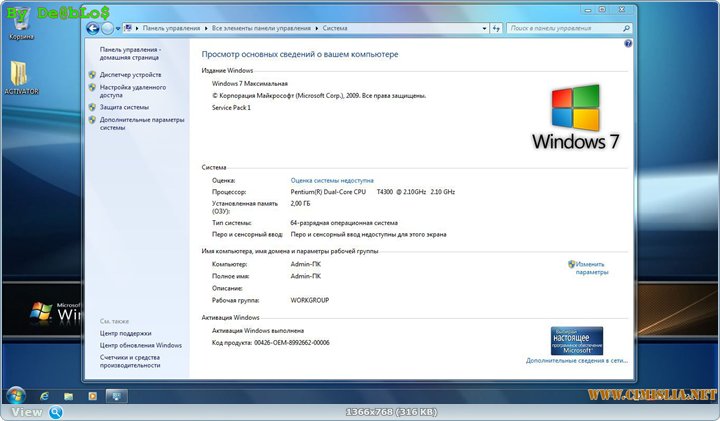Open the Recycle Bin desktop icon

tap(21, 22)
